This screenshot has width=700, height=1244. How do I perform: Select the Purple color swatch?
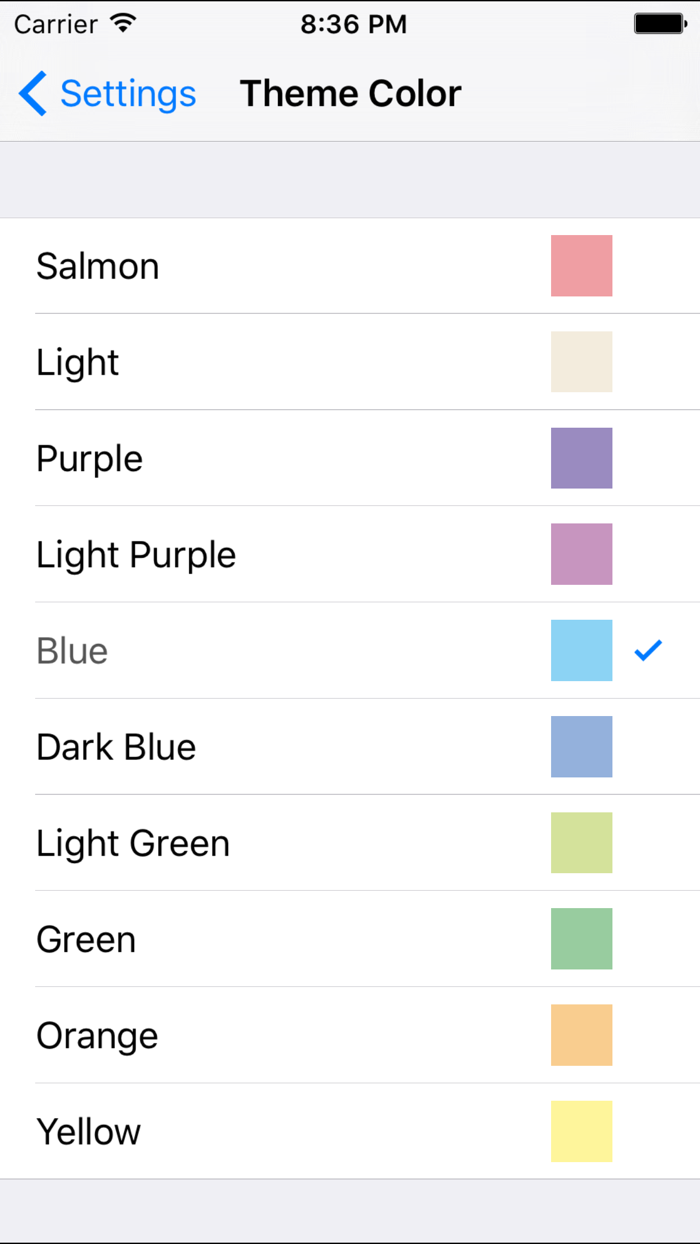coord(581,458)
